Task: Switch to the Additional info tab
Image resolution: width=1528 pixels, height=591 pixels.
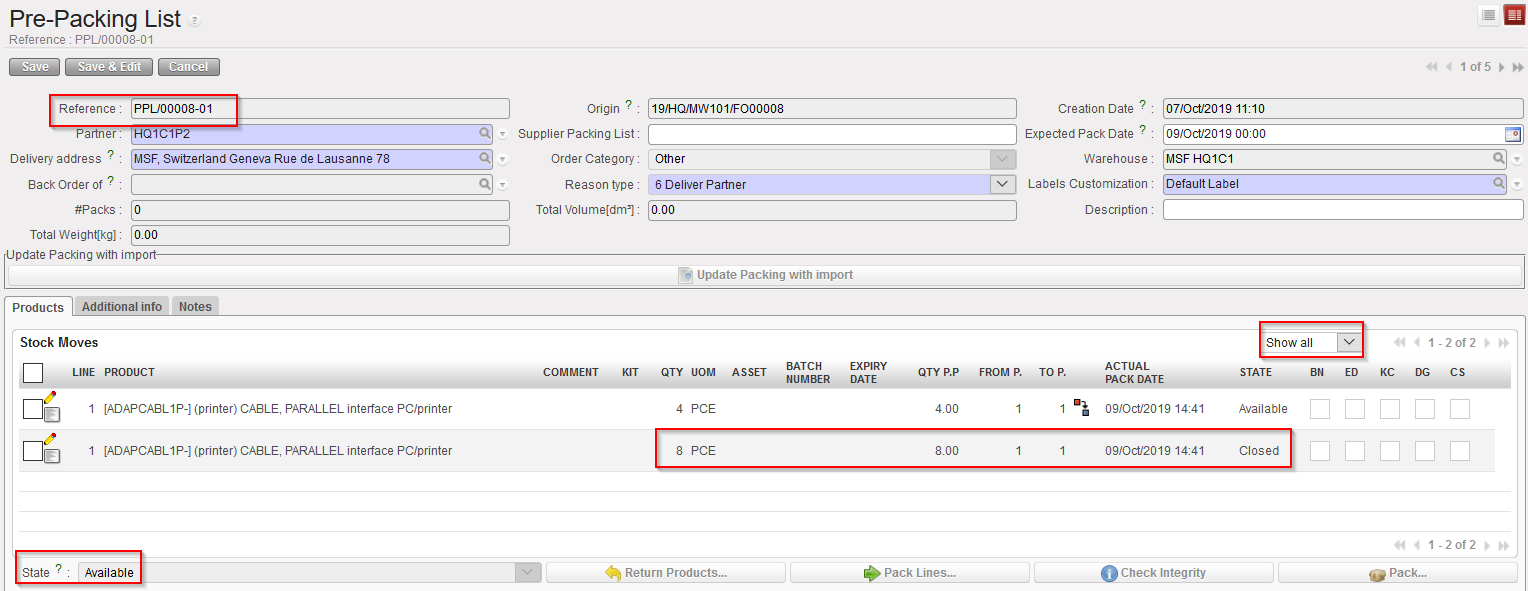Action: (121, 307)
